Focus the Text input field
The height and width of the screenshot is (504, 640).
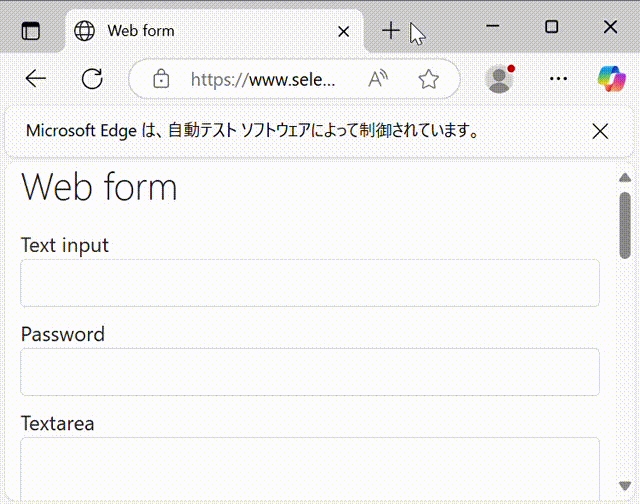(310, 282)
